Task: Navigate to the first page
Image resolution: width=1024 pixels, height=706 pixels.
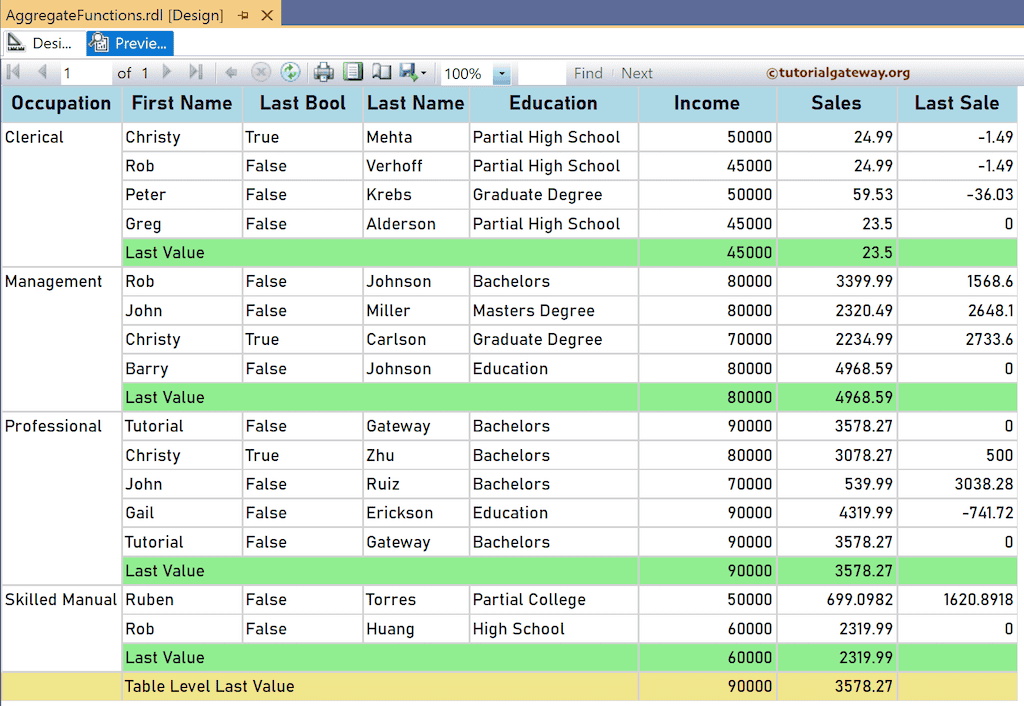Action: point(12,72)
